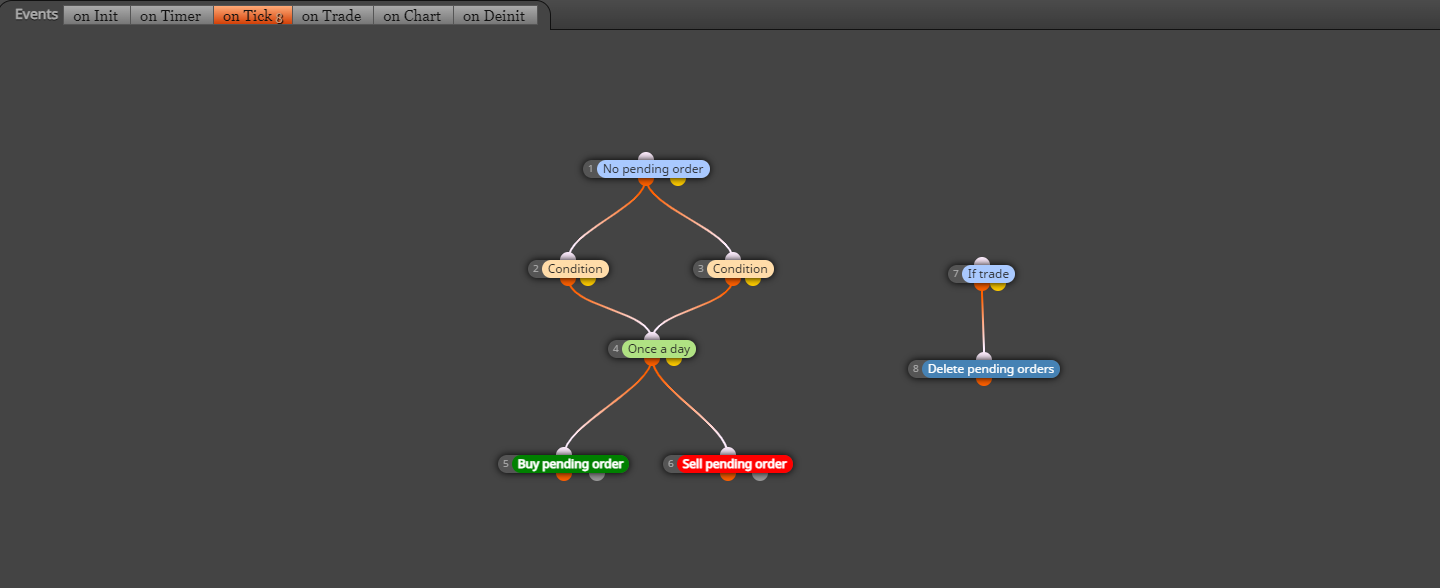Click the input connector above Buy pending order
1440x588 pixels.
pyautogui.click(x=564, y=452)
